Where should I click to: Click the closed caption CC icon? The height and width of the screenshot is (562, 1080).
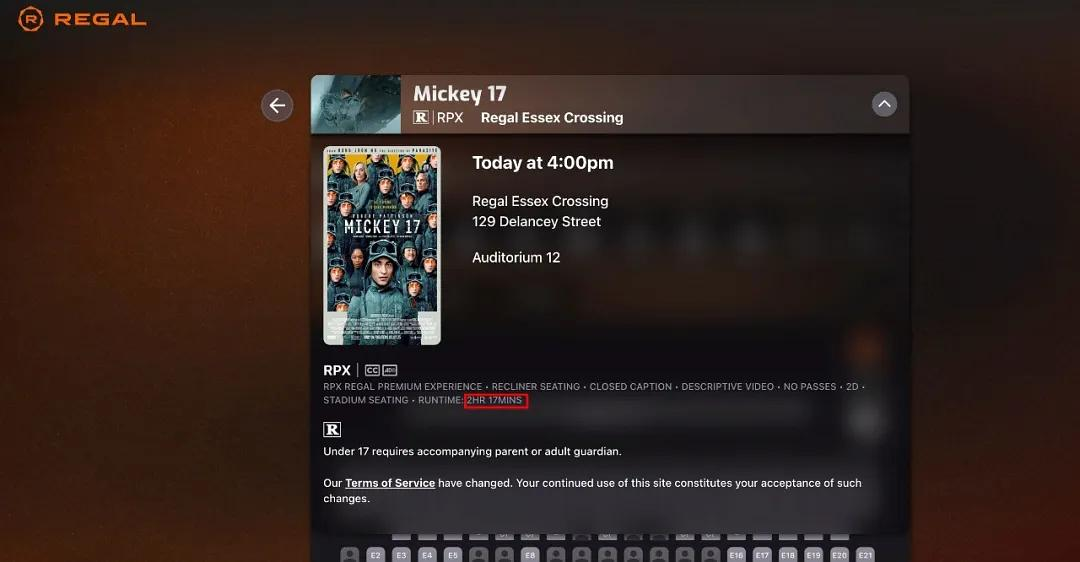coord(372,371)
